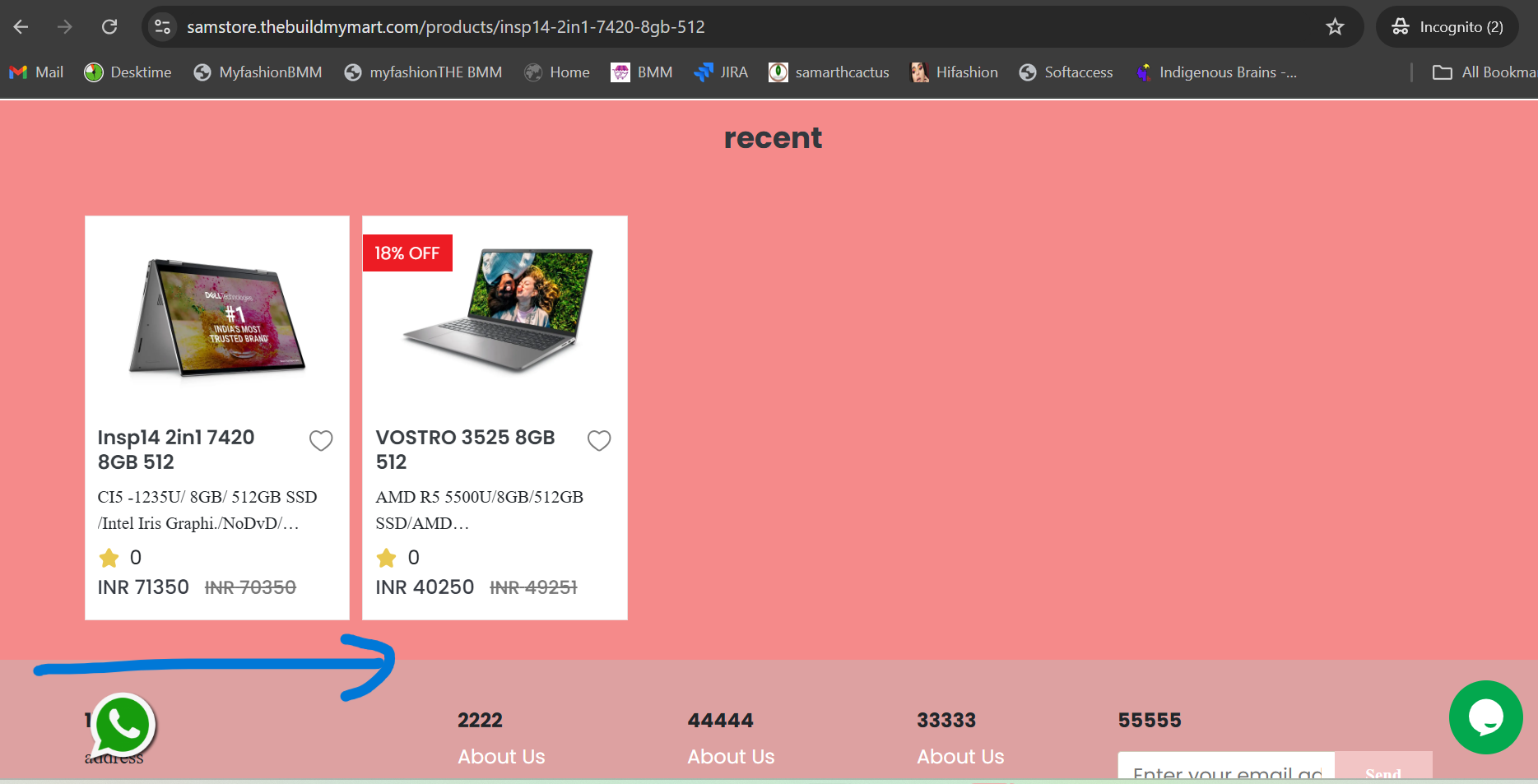Click the INR 71350 price
This screenshot has height=784, width=1538.
pyautogui.click(x=143, y=587)
